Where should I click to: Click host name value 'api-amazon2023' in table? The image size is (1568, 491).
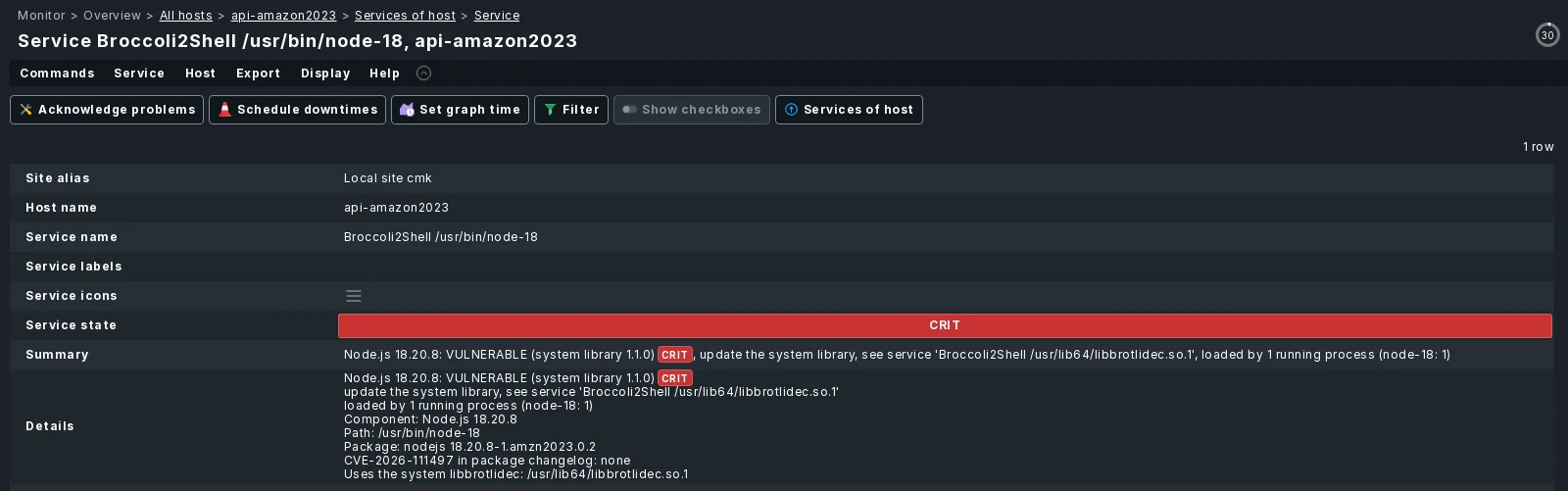pyautogui.click(x=396, y=208)
